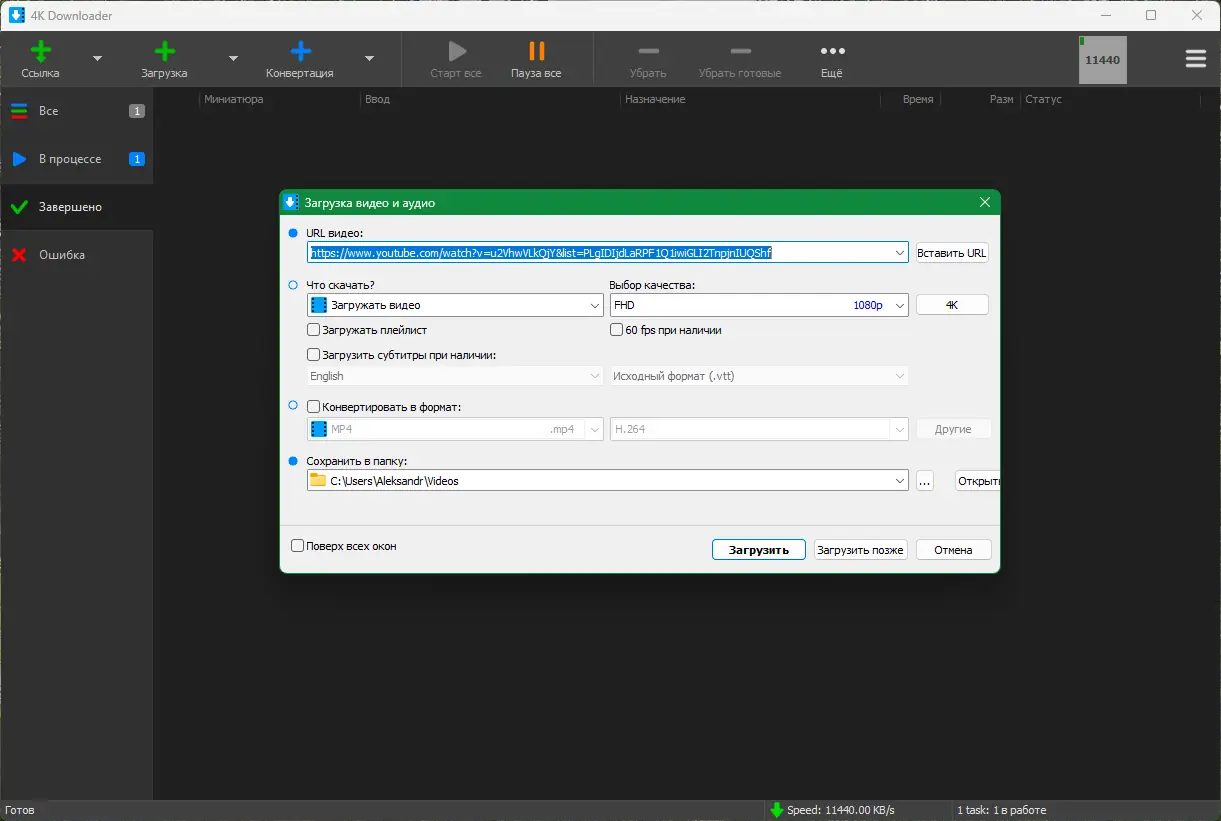Screen dimensions: 1221x821
Task: Expand the save folder path dropdown
Action: tap(899, 480)
